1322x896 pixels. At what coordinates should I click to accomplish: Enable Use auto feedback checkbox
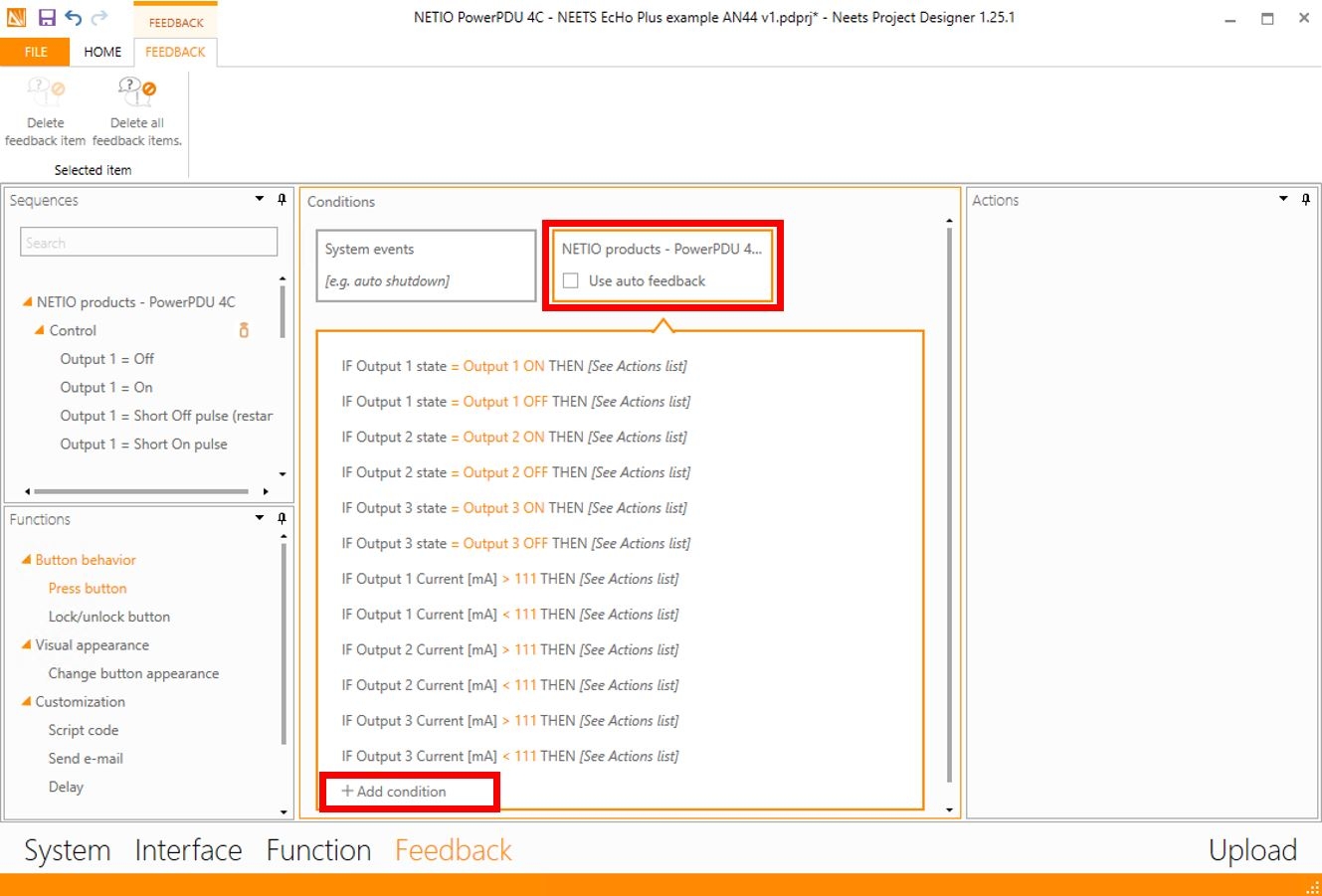coord(571,281)
